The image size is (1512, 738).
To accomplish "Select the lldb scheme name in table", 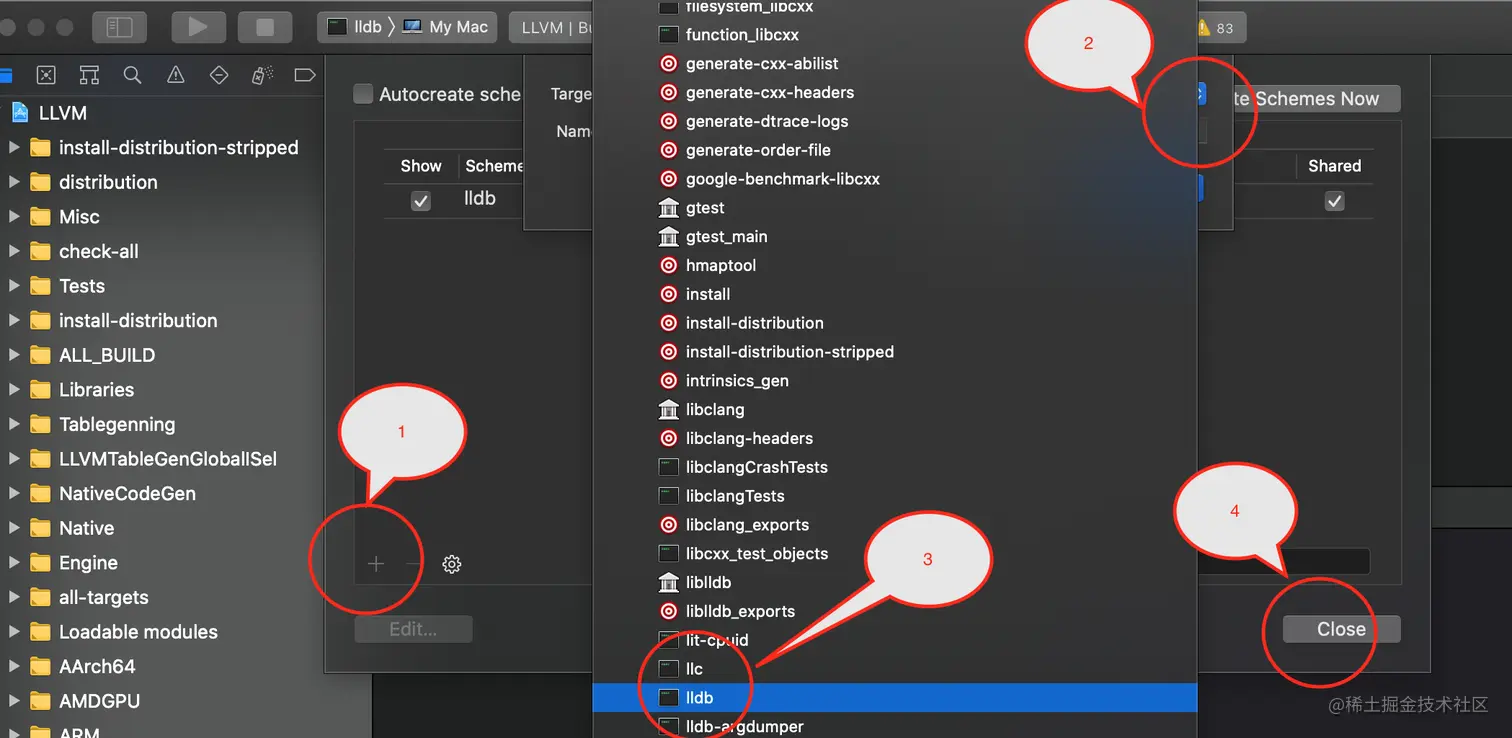I will (x=480, y=199).
